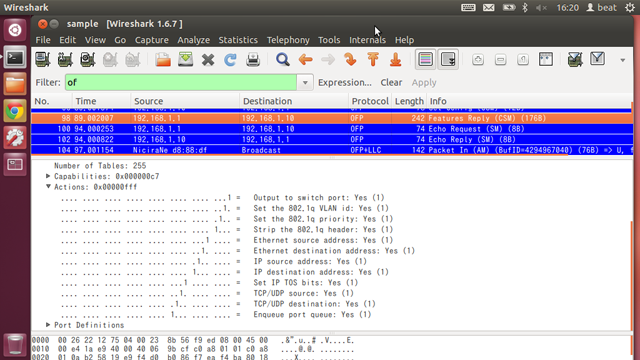640x360 pixels.
Task: Open Chrome from the Ubuntu launcher
Action: [x=15, y=111]
